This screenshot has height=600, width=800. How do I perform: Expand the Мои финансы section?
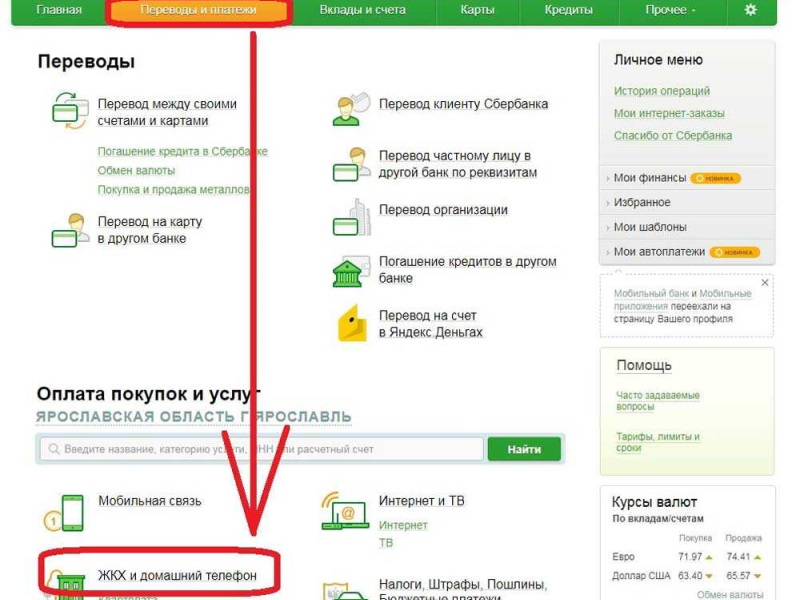pyautogui.click(x=649, y=178)
